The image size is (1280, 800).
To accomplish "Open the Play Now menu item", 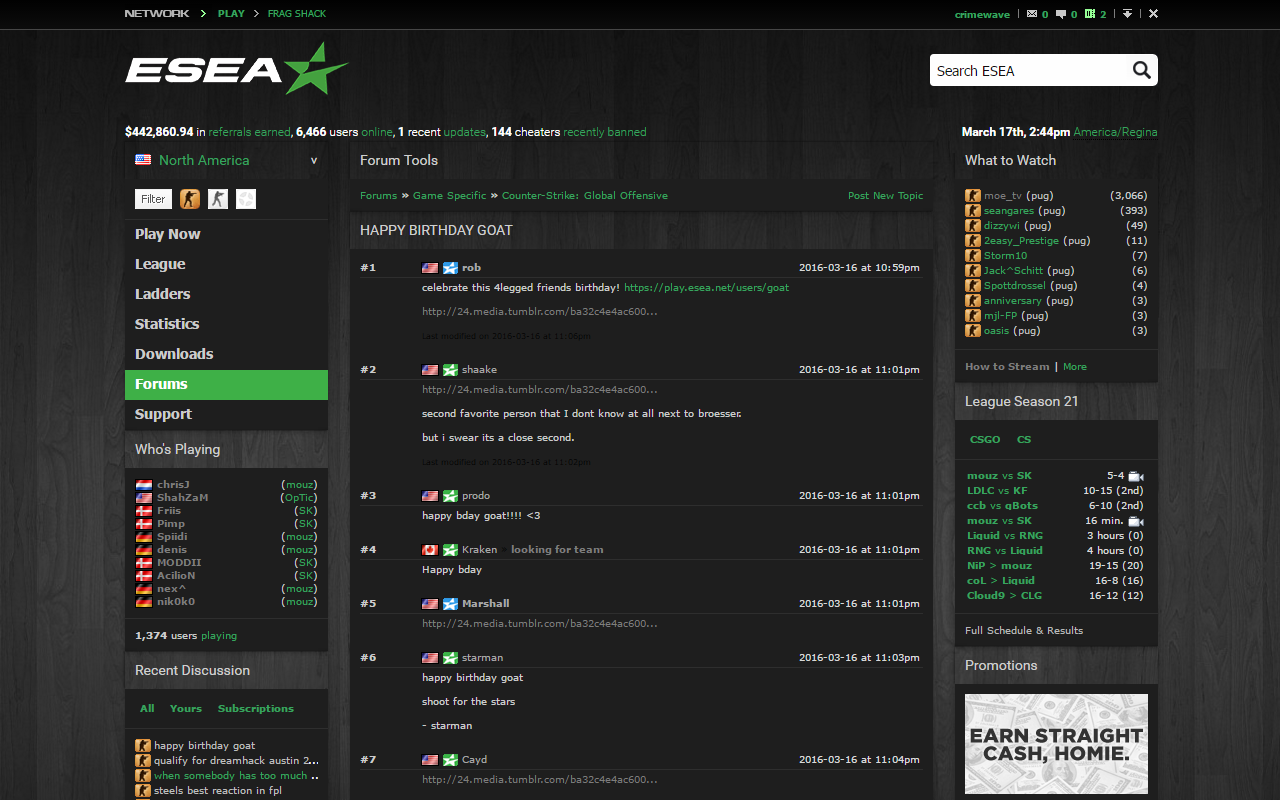I will (x=226, y=234).
